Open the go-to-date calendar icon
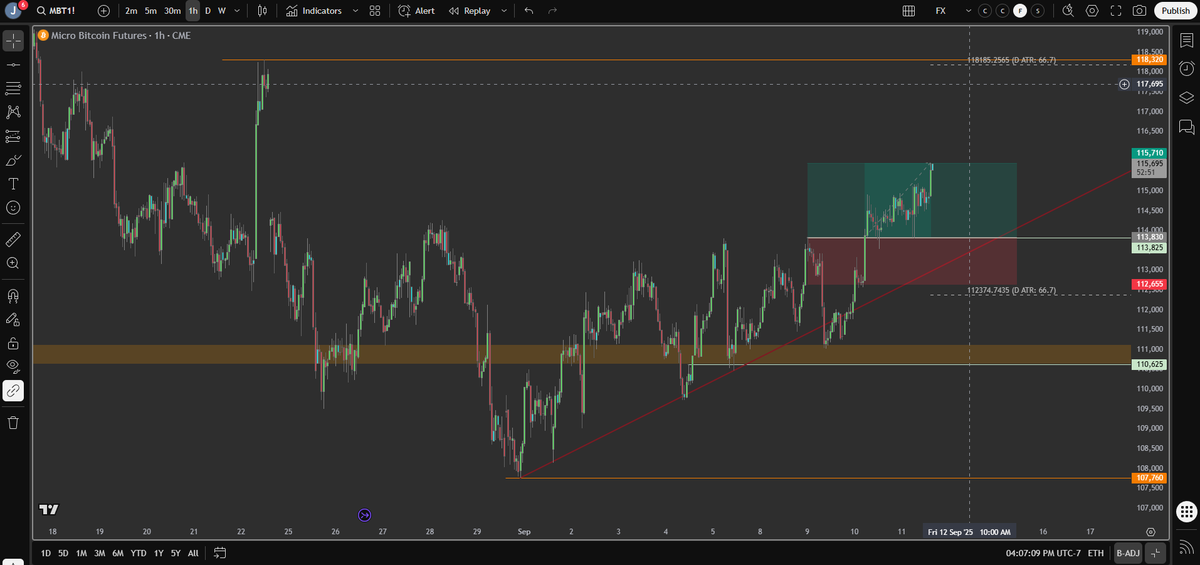Viewport: 1200px width, 565px height. (220, 552)
